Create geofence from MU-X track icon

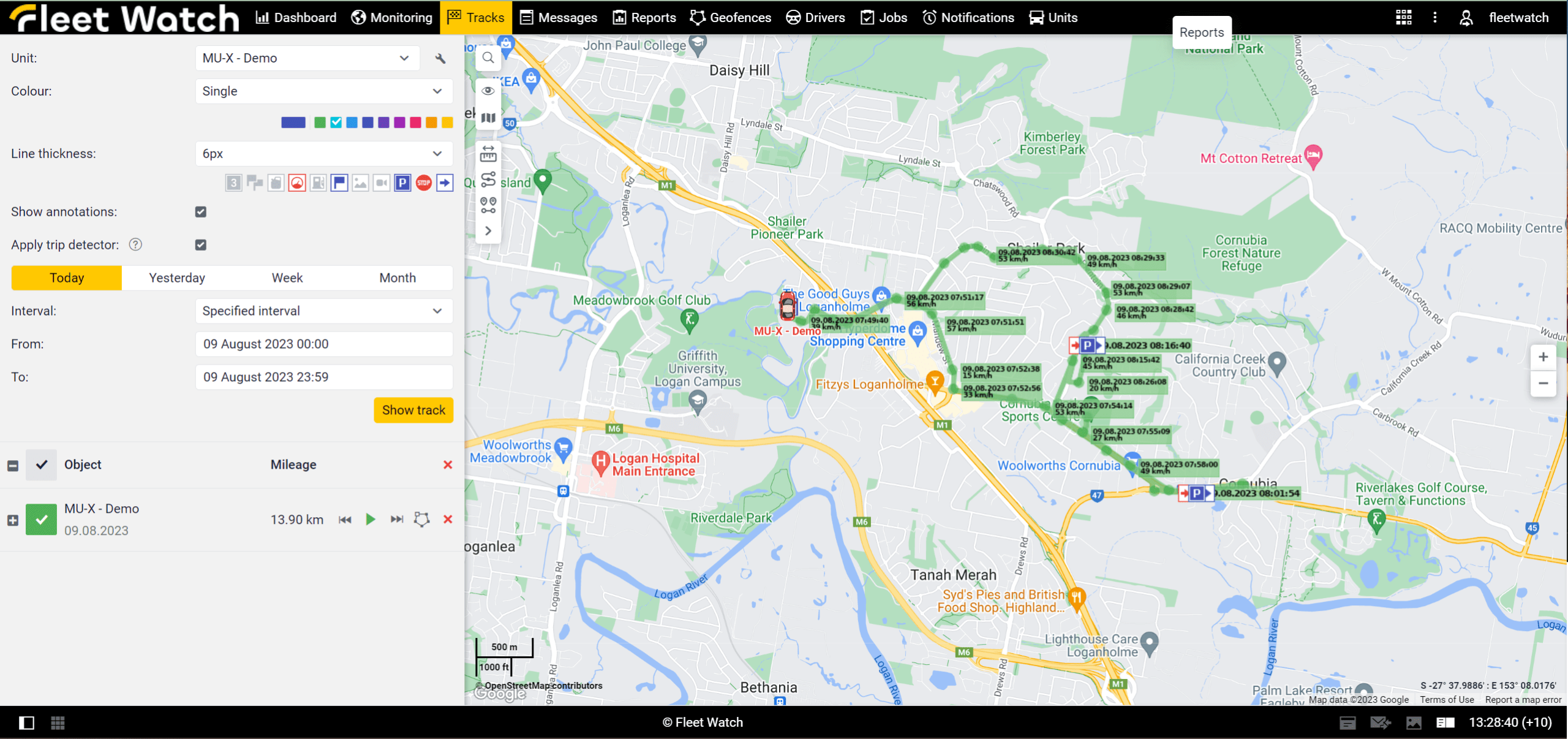[421, 520]
